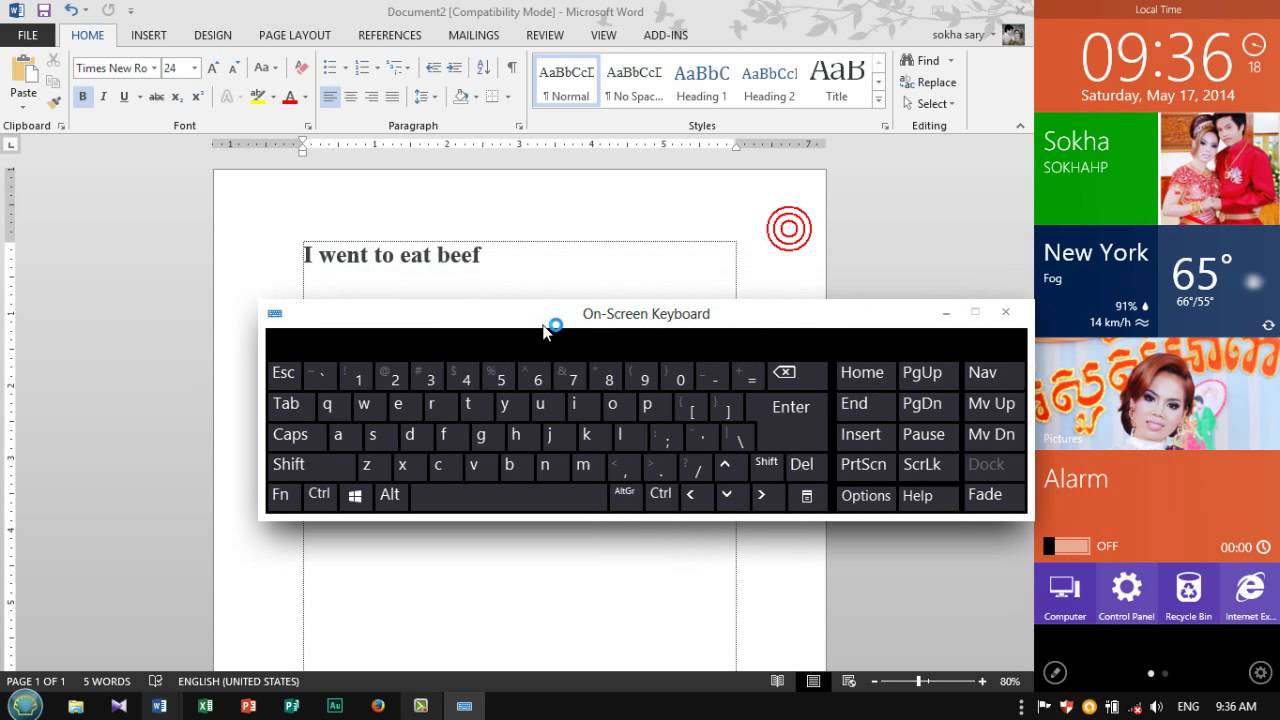Apply italic formatting
The width and height of the screenshot is (1280, 720).
point(103,97)
